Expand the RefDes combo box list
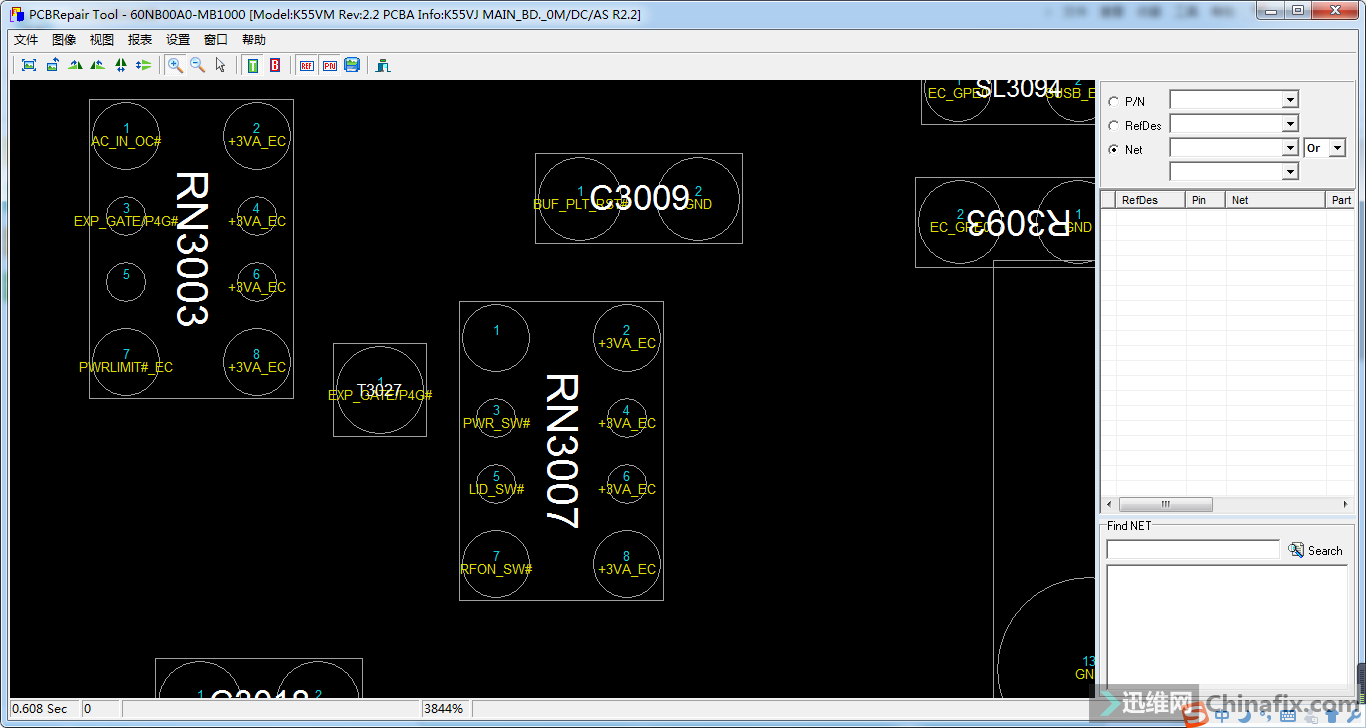The width and height of the screenshot is (1366, 728). [x=1290, y=124]
